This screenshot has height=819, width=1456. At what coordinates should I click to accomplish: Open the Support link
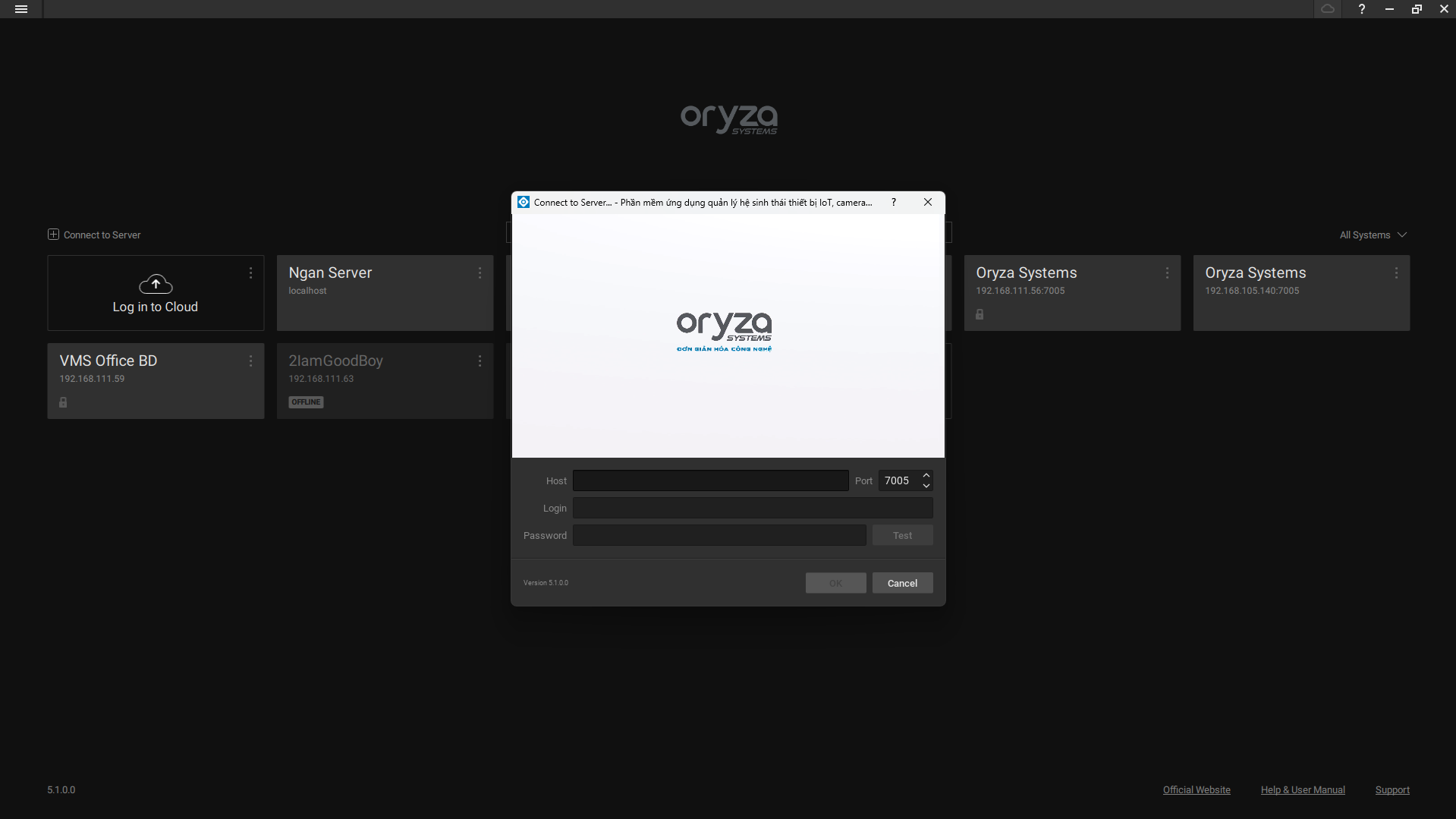pyautogui.click(x=1392, y=789)
